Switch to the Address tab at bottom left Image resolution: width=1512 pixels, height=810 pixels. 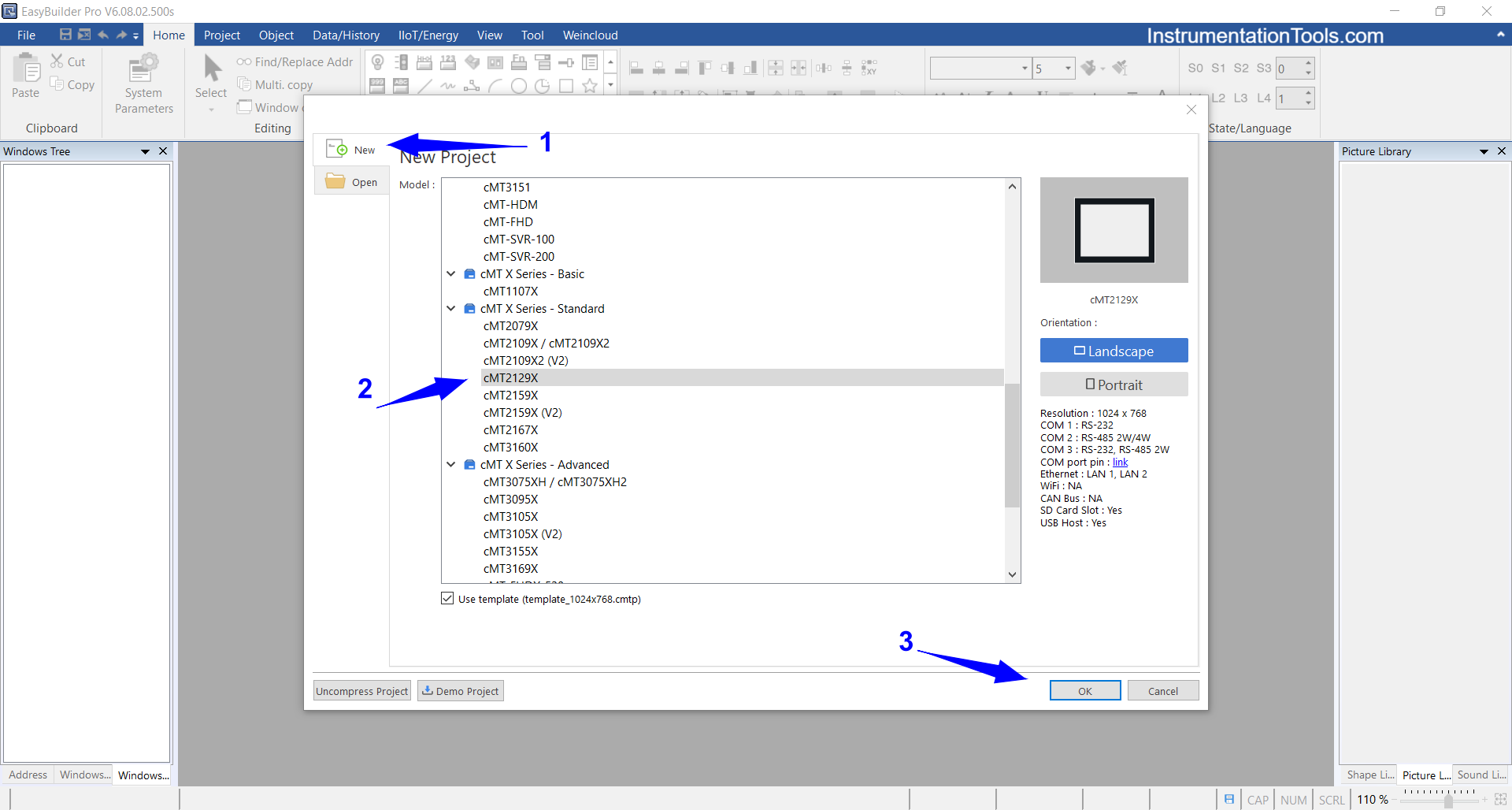click(x=28, y=775)
